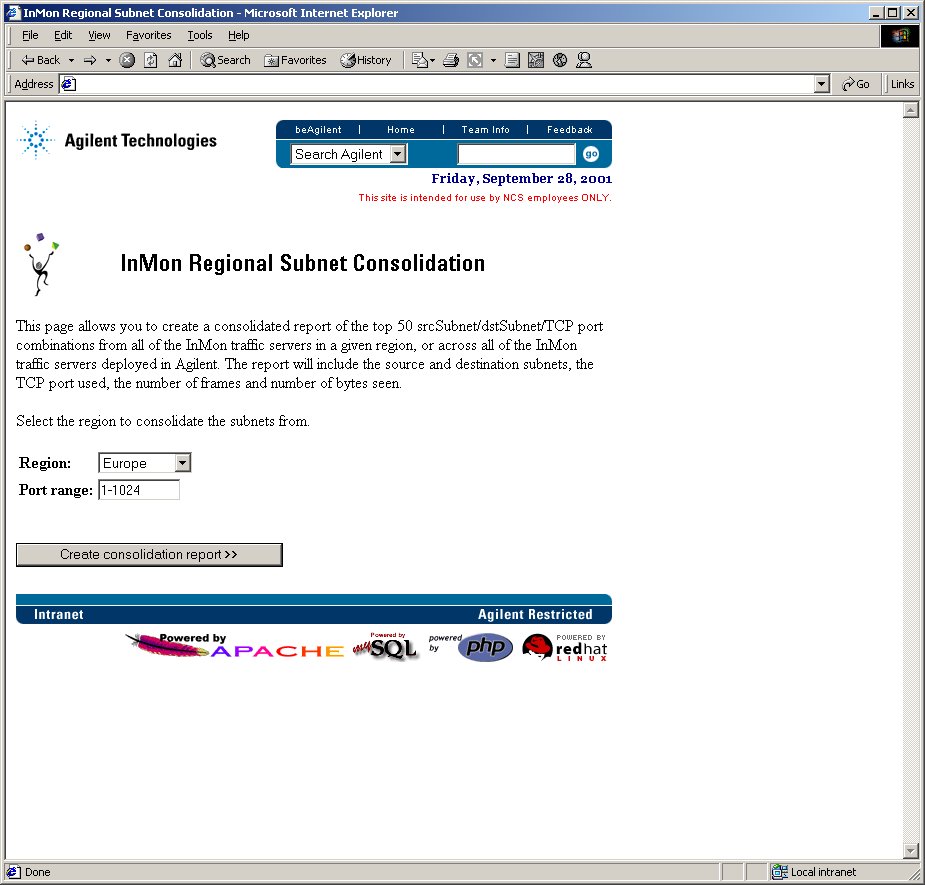Click the Refresh page icon
Image resolution: width=925 pixels, height=885 pixels.
(151, 60)
